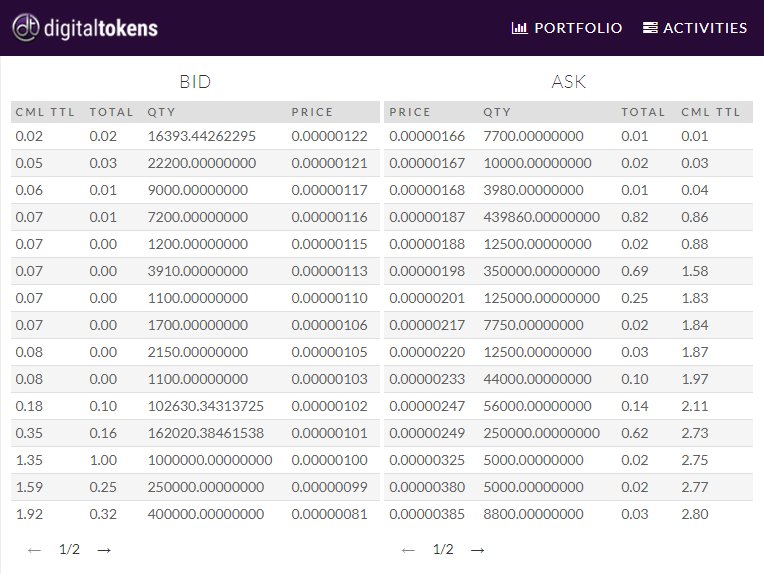This screenshot has height=574, width=764.
Task: Click the BID table PRICE column header
Action: 312,112
